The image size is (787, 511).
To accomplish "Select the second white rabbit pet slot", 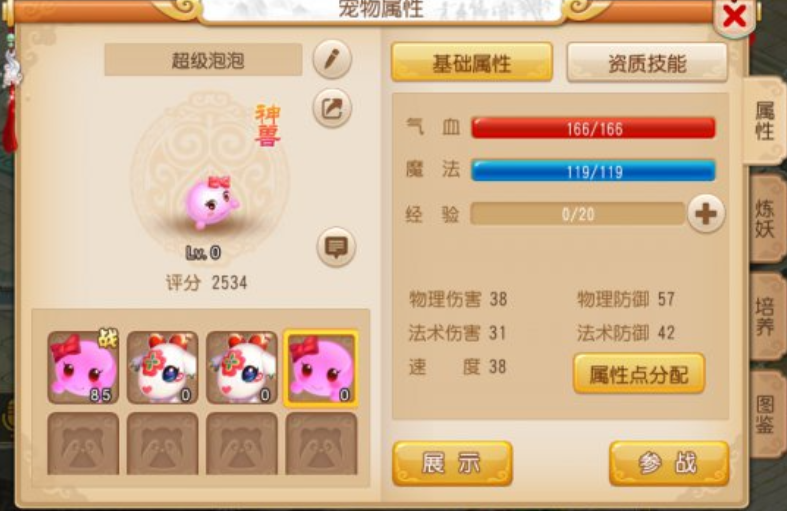I will pyautogui.click(x=242, y=367).
